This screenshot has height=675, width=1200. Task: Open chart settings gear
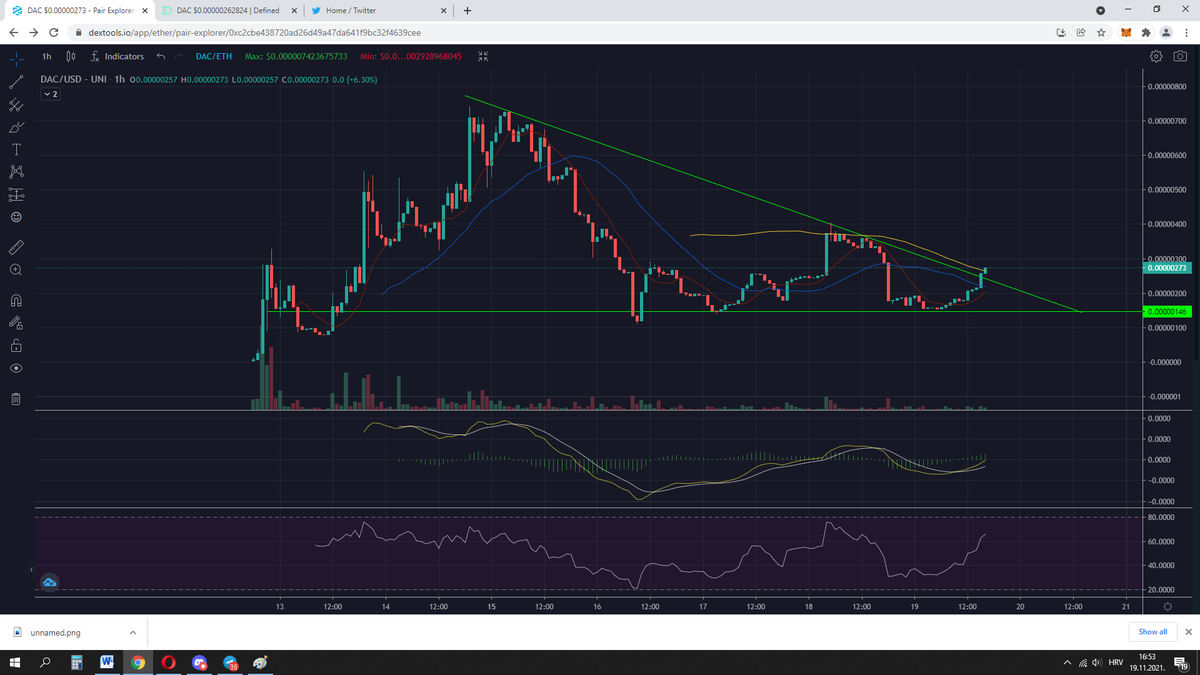point(1157,56)
